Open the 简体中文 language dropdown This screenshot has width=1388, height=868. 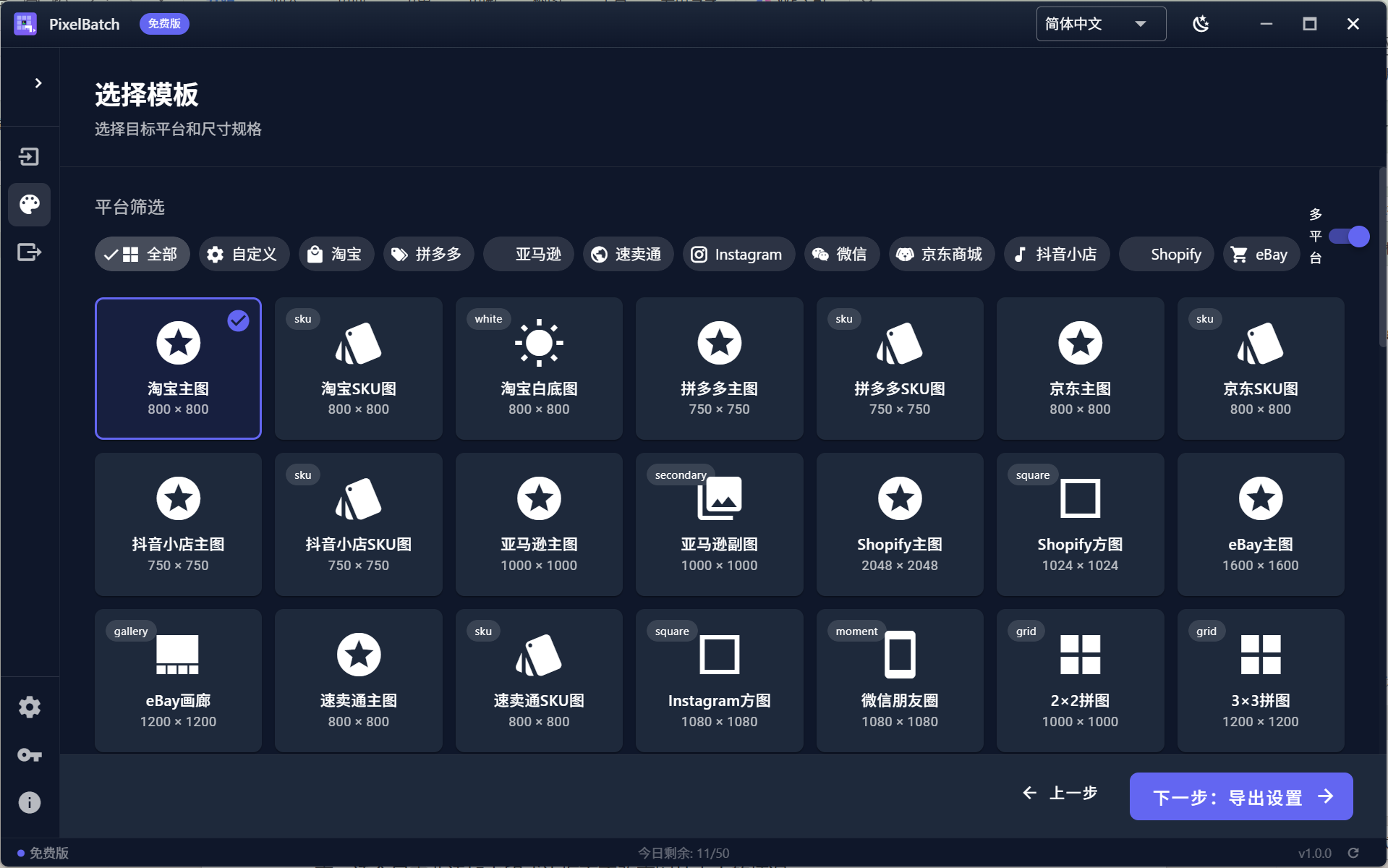1099,23
